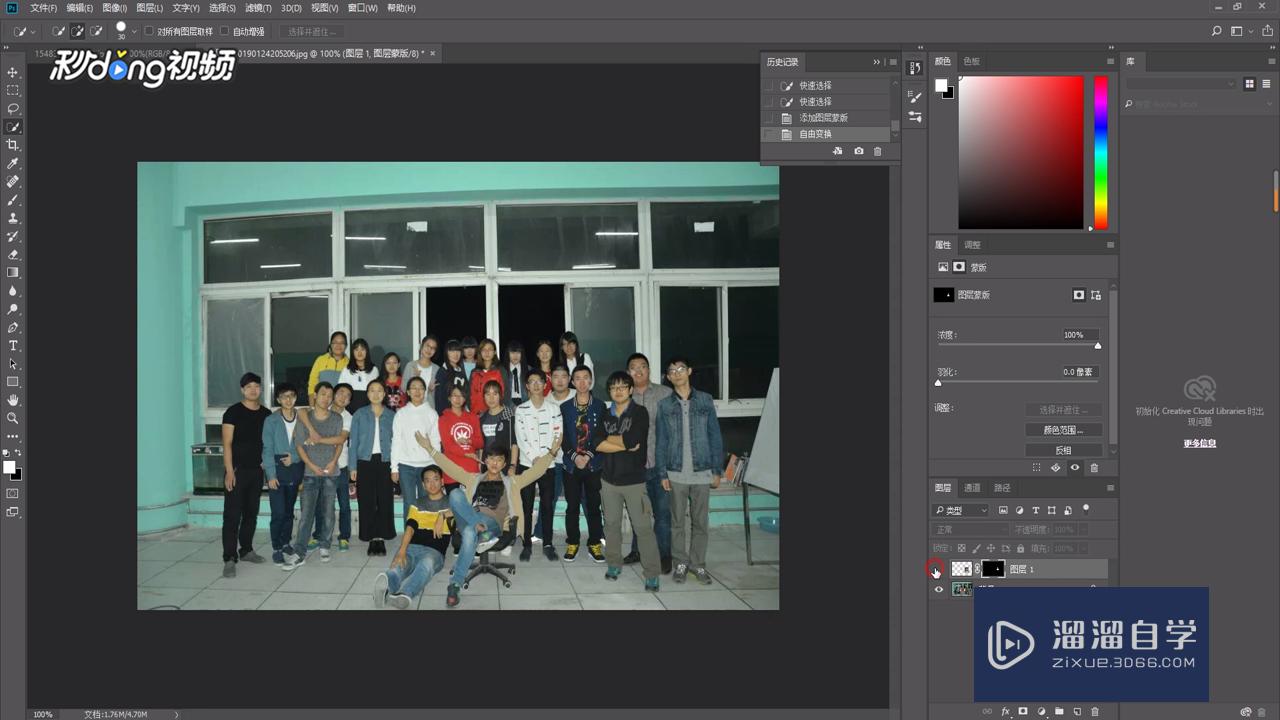
Task: Create a new layer group
Action: click(x=1059, y=711)
